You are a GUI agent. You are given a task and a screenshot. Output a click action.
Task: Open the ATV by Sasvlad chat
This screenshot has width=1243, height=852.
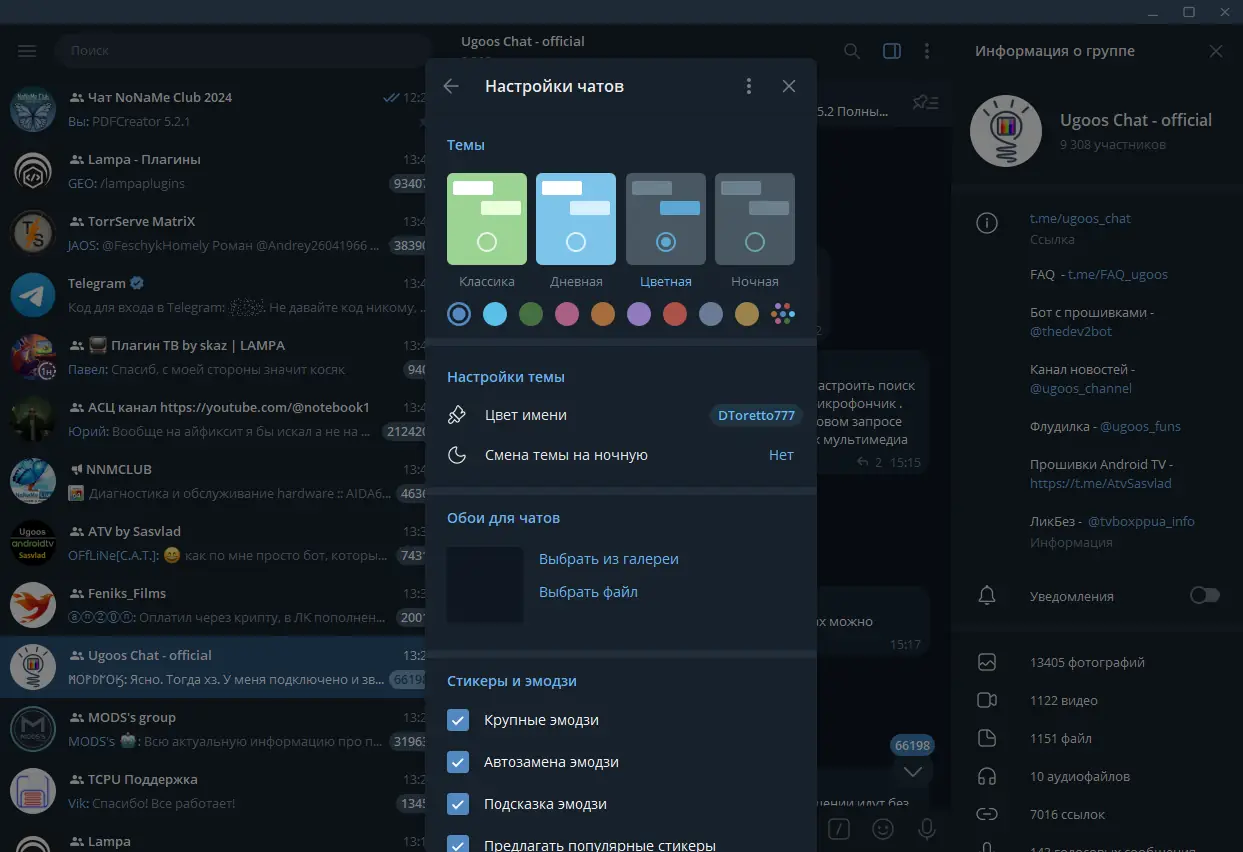tap(214, 543)
